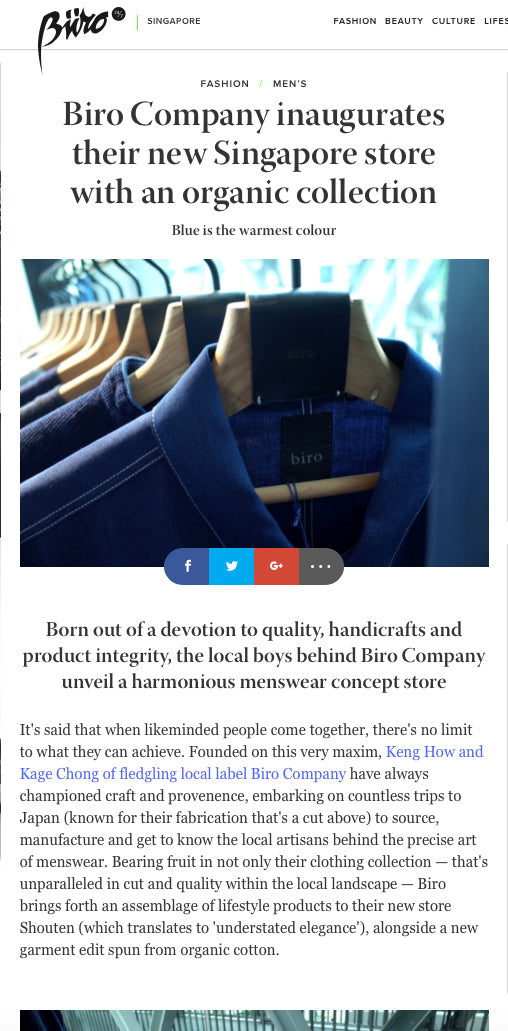Go to Fashion breadcrumb category
Viewport: 508px width, 1031px height.
[x=225, y=84]
